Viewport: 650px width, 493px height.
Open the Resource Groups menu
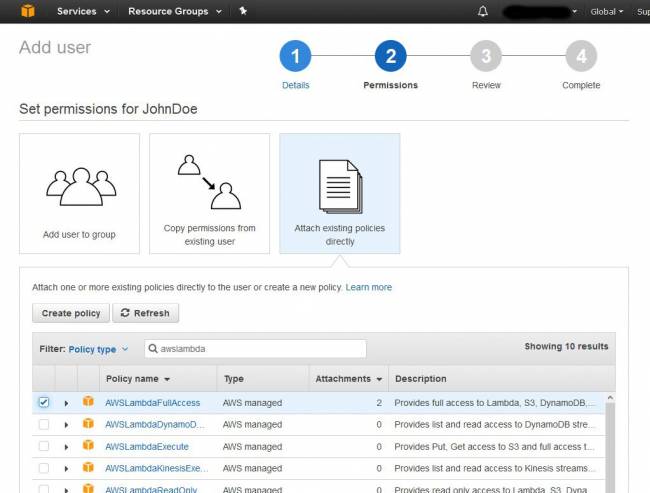click(175, 12)
